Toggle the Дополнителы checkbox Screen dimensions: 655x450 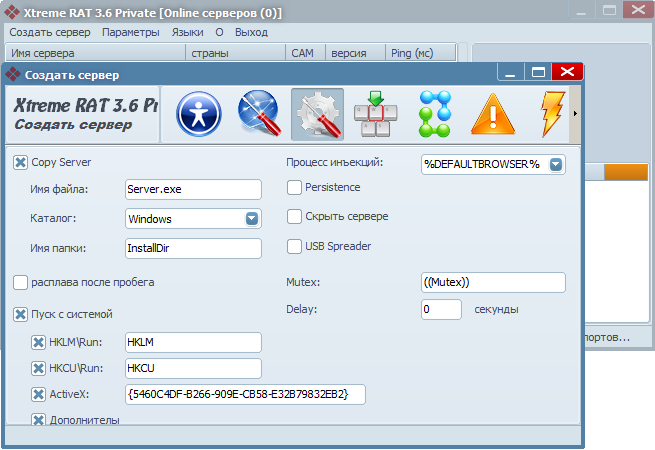pyautogui.click(x=38, y=419)
